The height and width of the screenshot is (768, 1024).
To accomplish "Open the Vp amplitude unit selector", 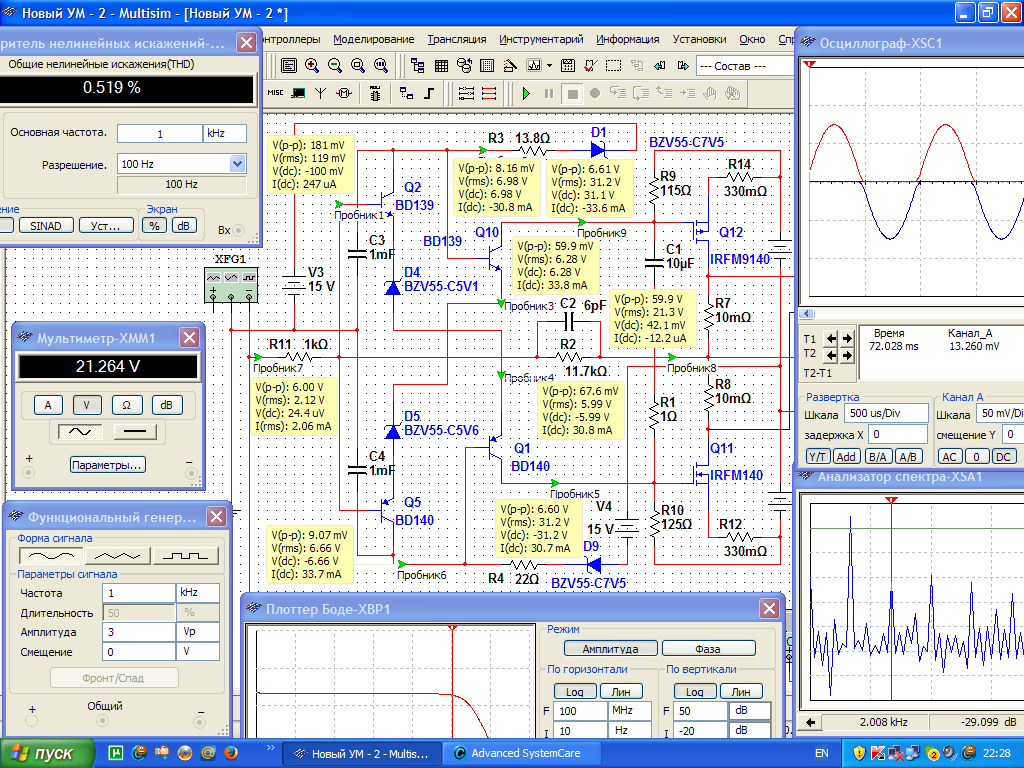I will click(x=198, y=632).
